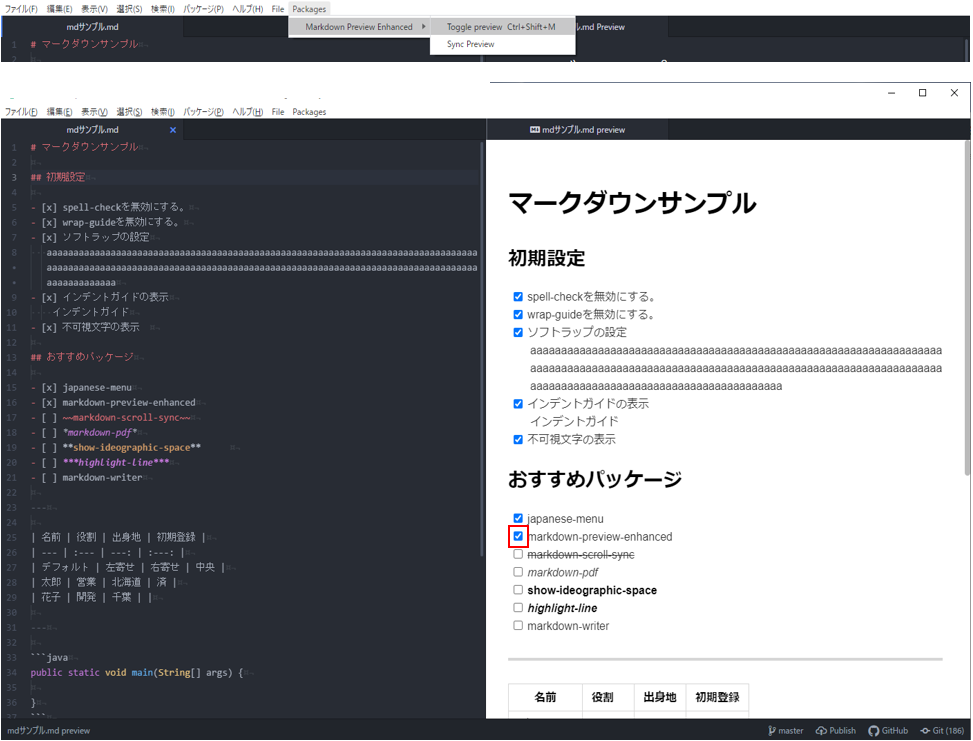Enable the highlight-line checkbox
Image resolution: width=973 pixels, height=741 pixels.
[x=518, y=608]
